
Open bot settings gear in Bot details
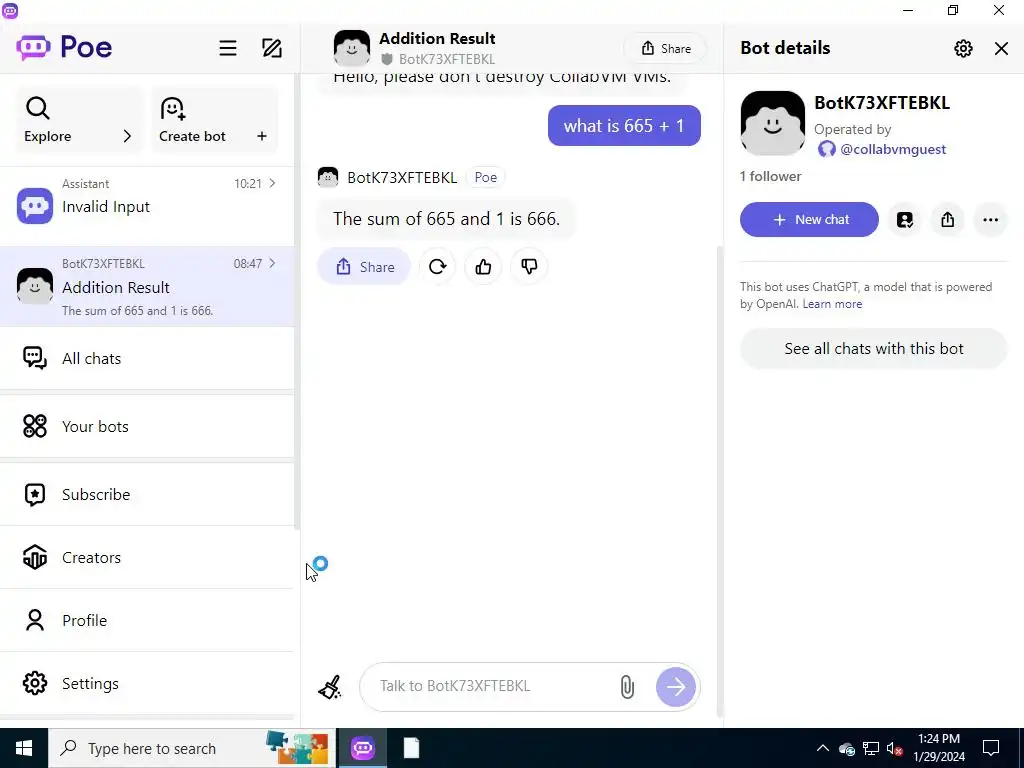point(963,48)
